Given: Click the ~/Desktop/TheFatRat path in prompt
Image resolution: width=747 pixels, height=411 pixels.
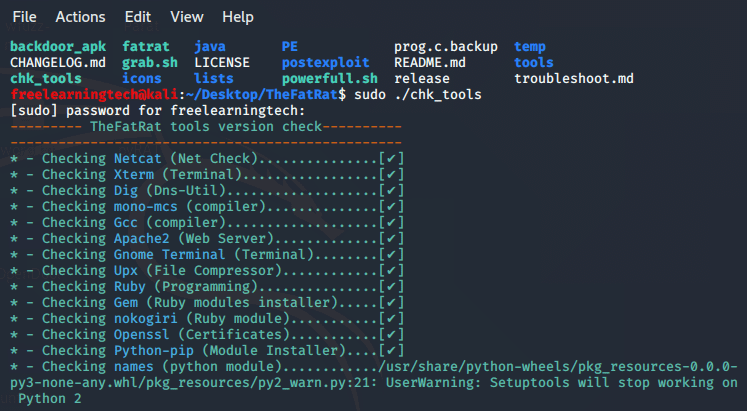Looking at the screenshot, I should coord(262,94).
